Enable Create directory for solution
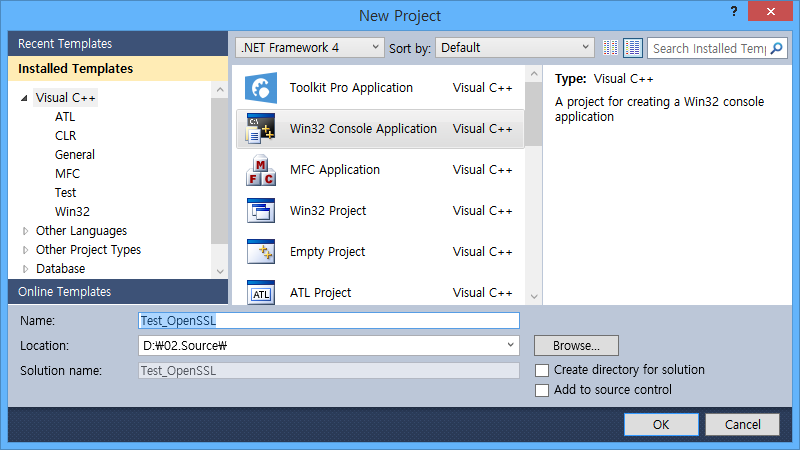800x450 pixels. pos(542,370)
